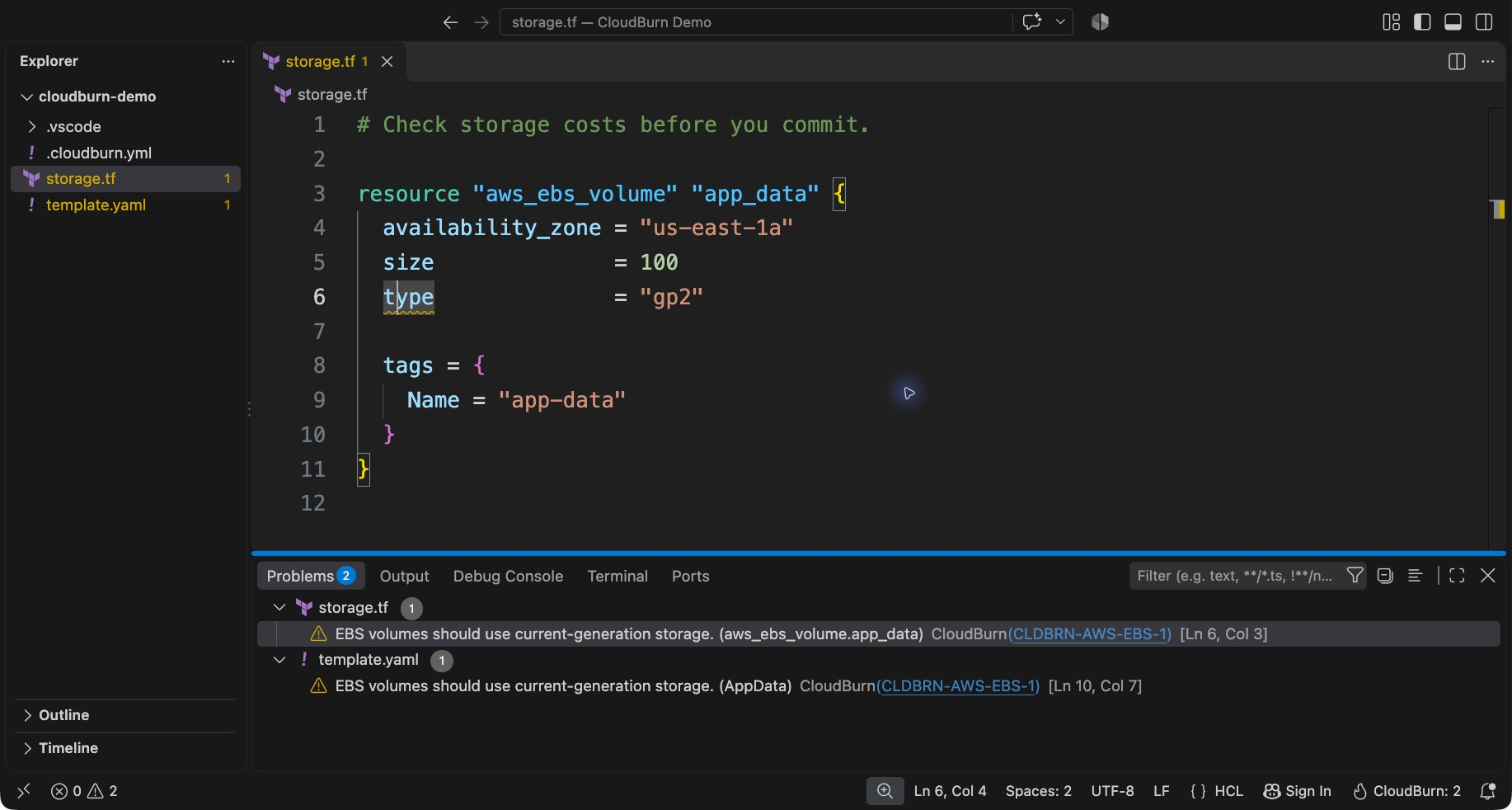1512x810 pixels.
Task: Toggle bottom panel visibility
Action: tap(1453, 22)
